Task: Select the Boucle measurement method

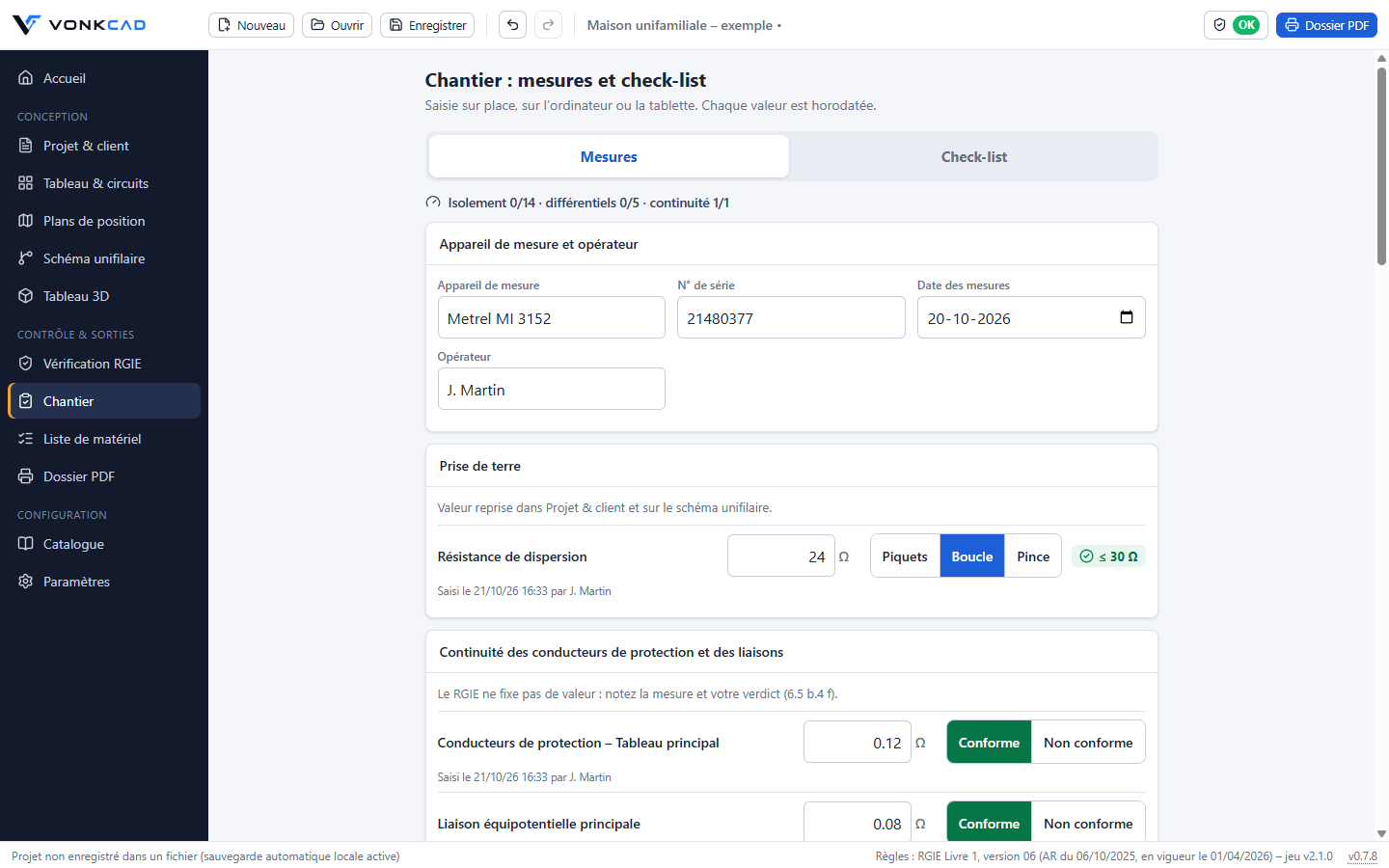Action: [x=972, y=556]
